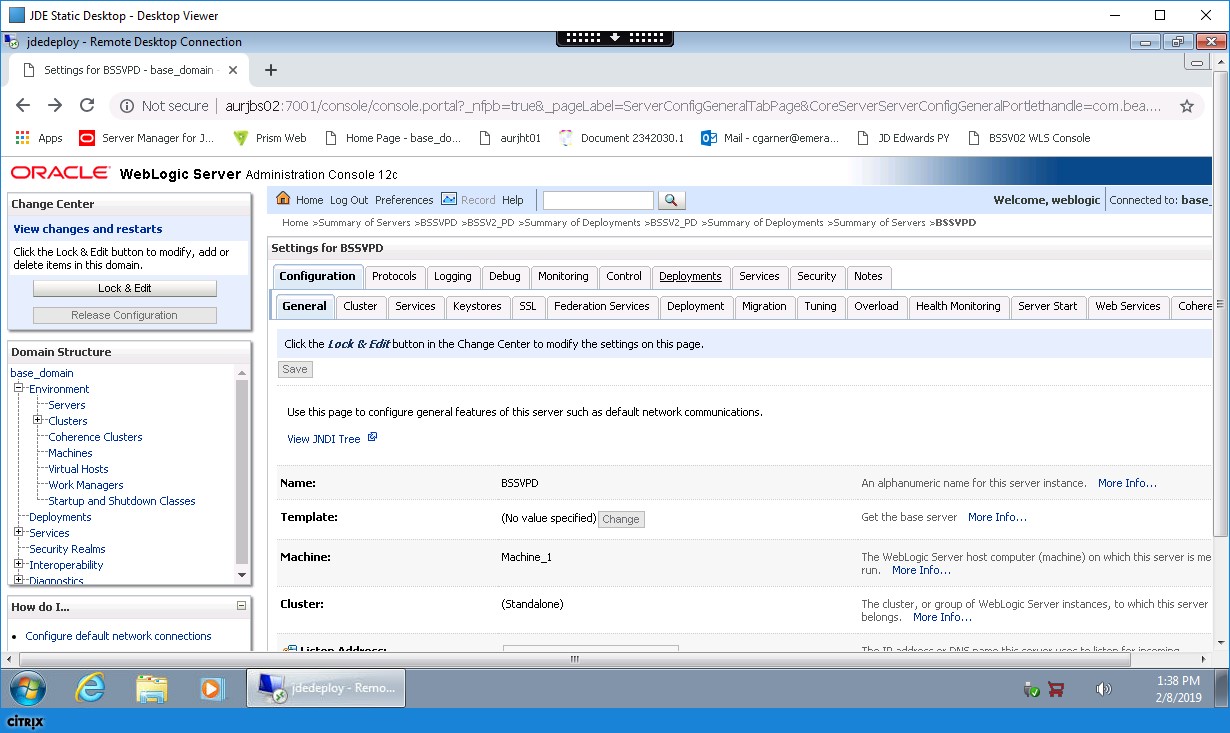Click the Lock & Edit button
The height and width of the screenshot is (733, 1230).
[x=125, y=288]
